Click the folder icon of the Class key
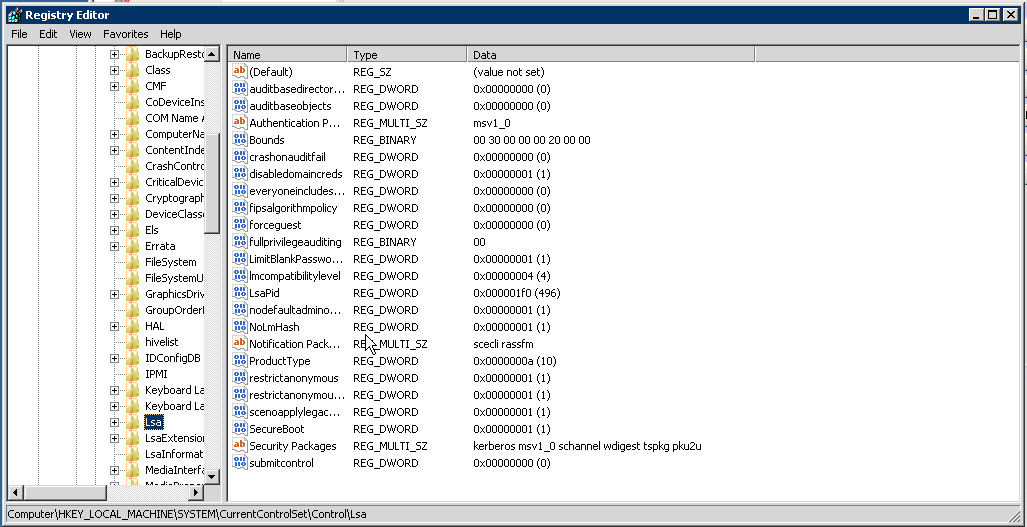The image size is (1027, 527). (133, 70)
